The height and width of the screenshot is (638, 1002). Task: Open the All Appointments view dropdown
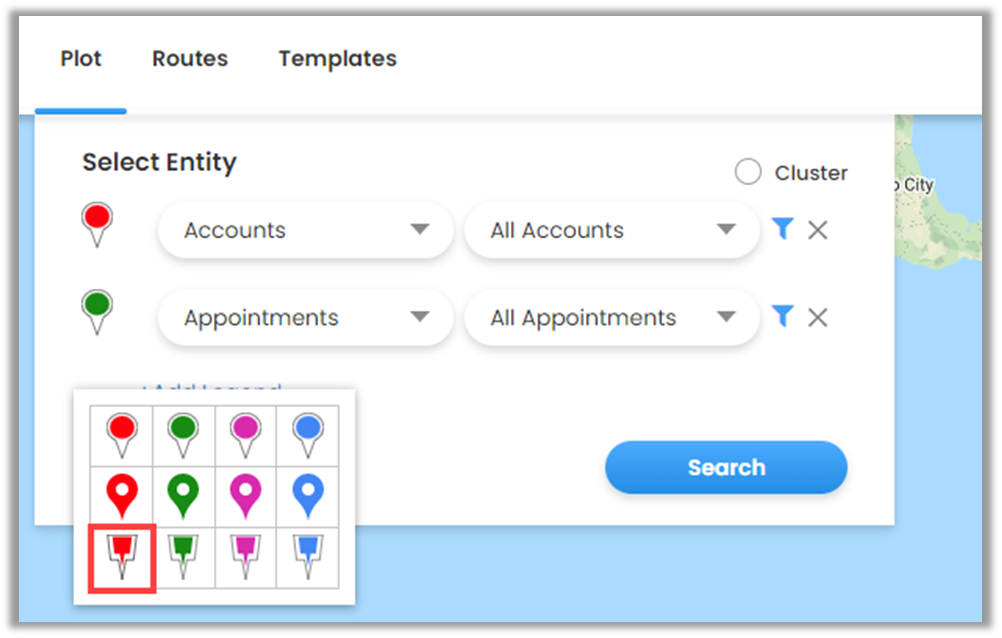[x=612, y=318]
